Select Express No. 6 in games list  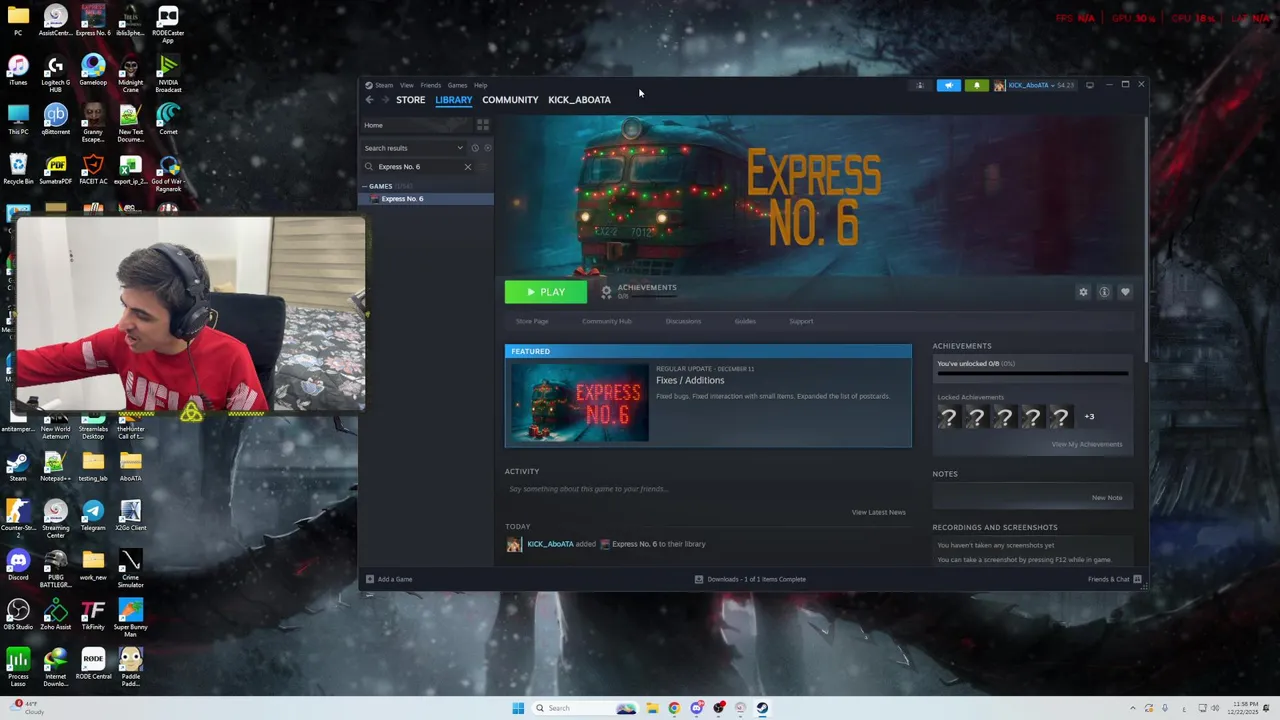427,199
